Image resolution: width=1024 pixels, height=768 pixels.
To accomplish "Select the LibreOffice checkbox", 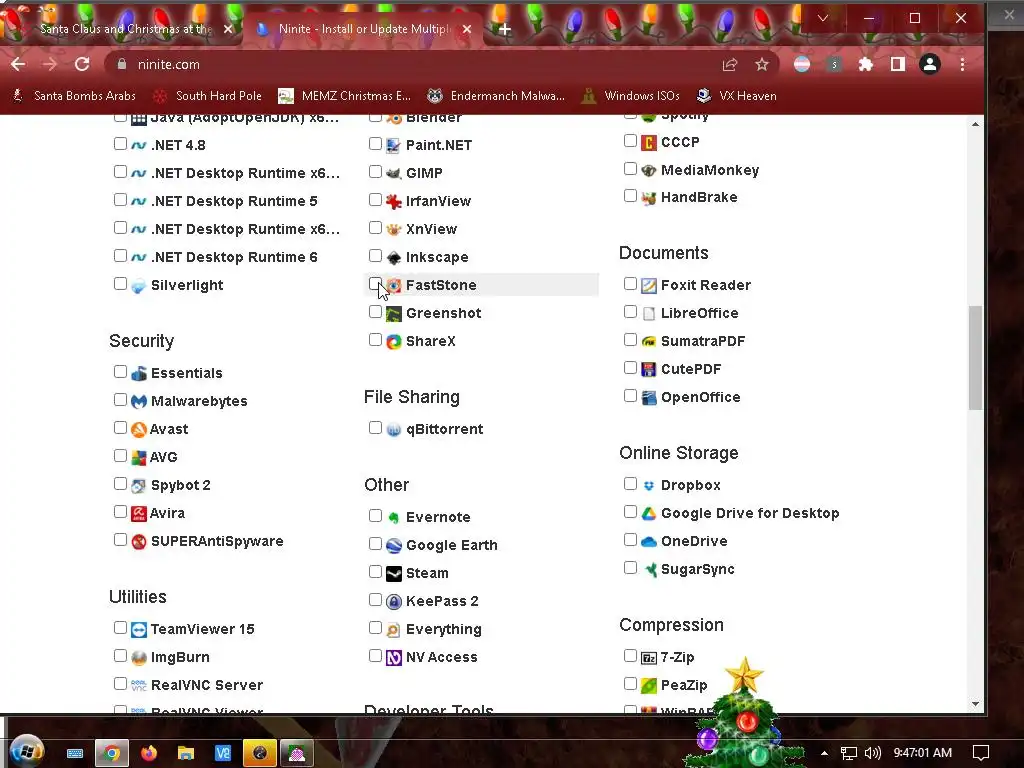I will [x=630, y=312].
